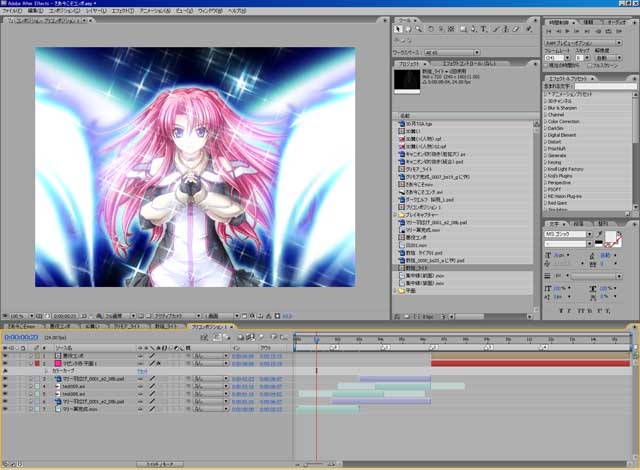Toggle visibility of layer 5 eye icon
Viewport: 640px width, 470px height.
tap(5, 394)
